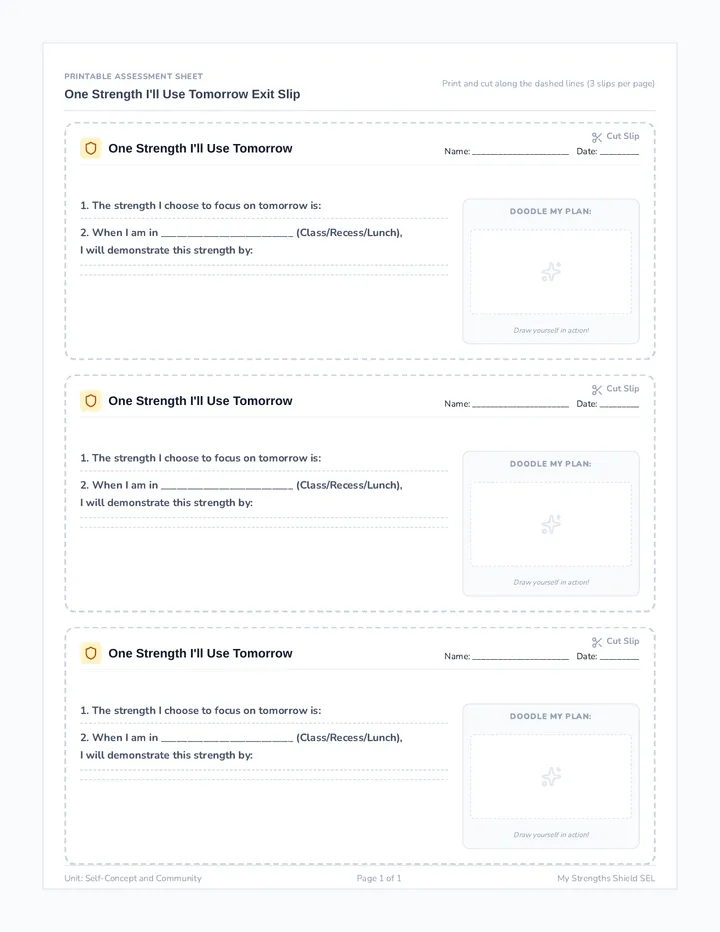Click scissors icon on second slip
The image size is (720, 932).
click(597, 390)
